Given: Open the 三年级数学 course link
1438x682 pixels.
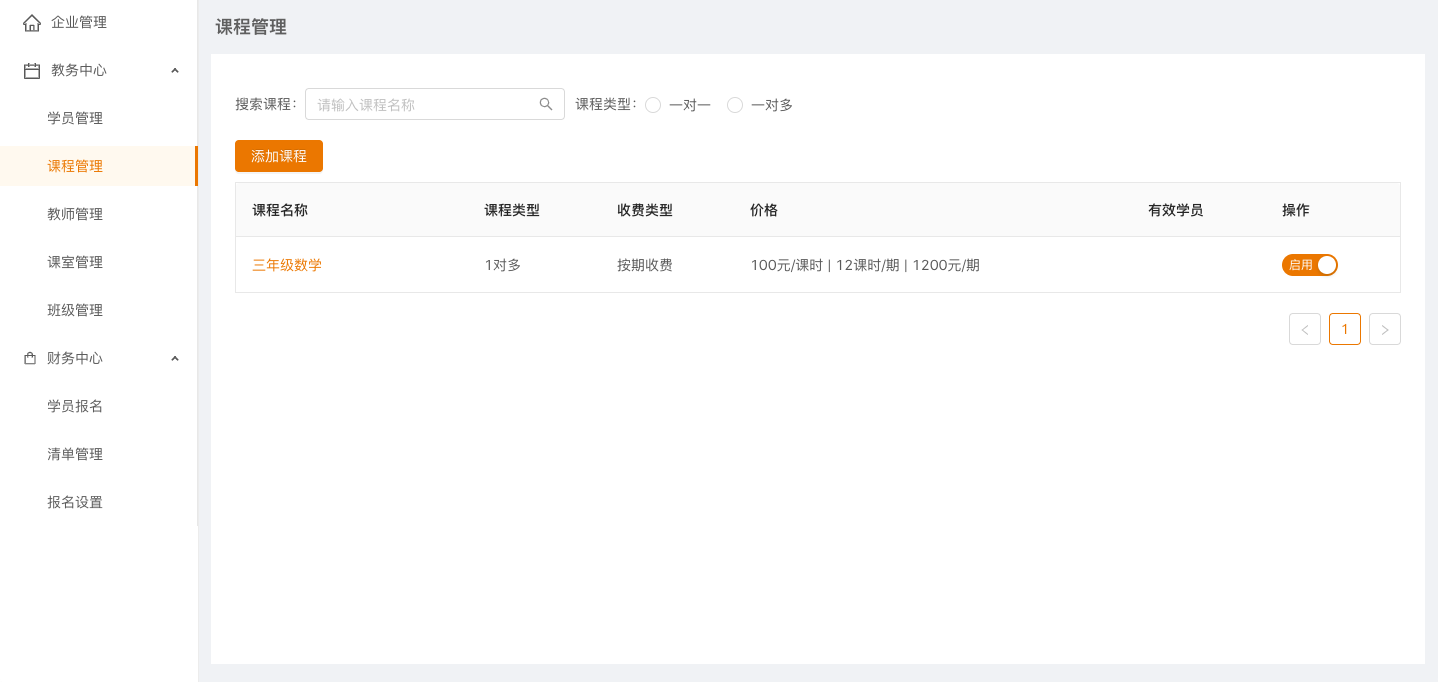Looking at the screenshot, I should click(287, 265).
